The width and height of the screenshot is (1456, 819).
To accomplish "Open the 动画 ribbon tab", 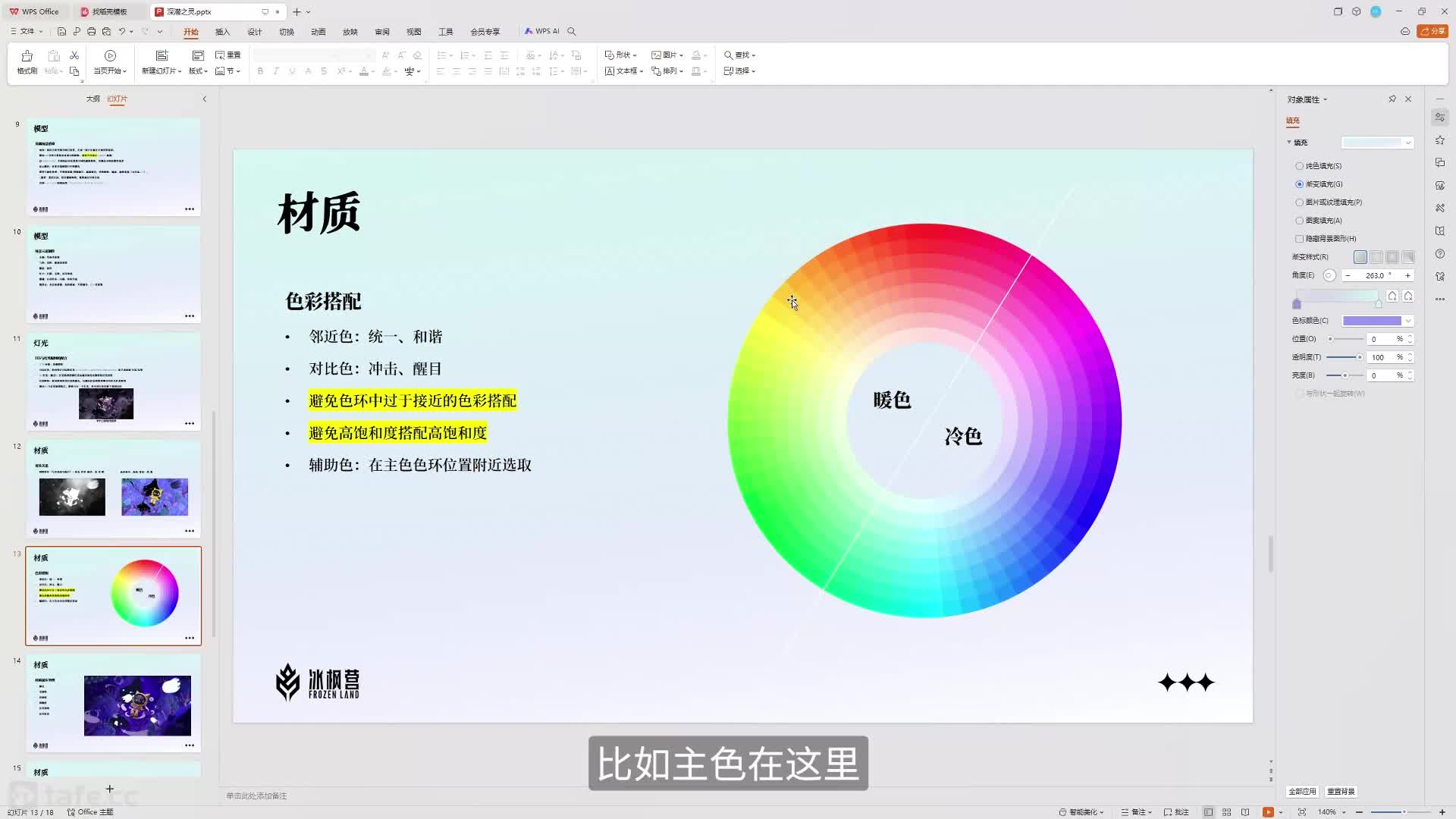I will coord(318,32).
